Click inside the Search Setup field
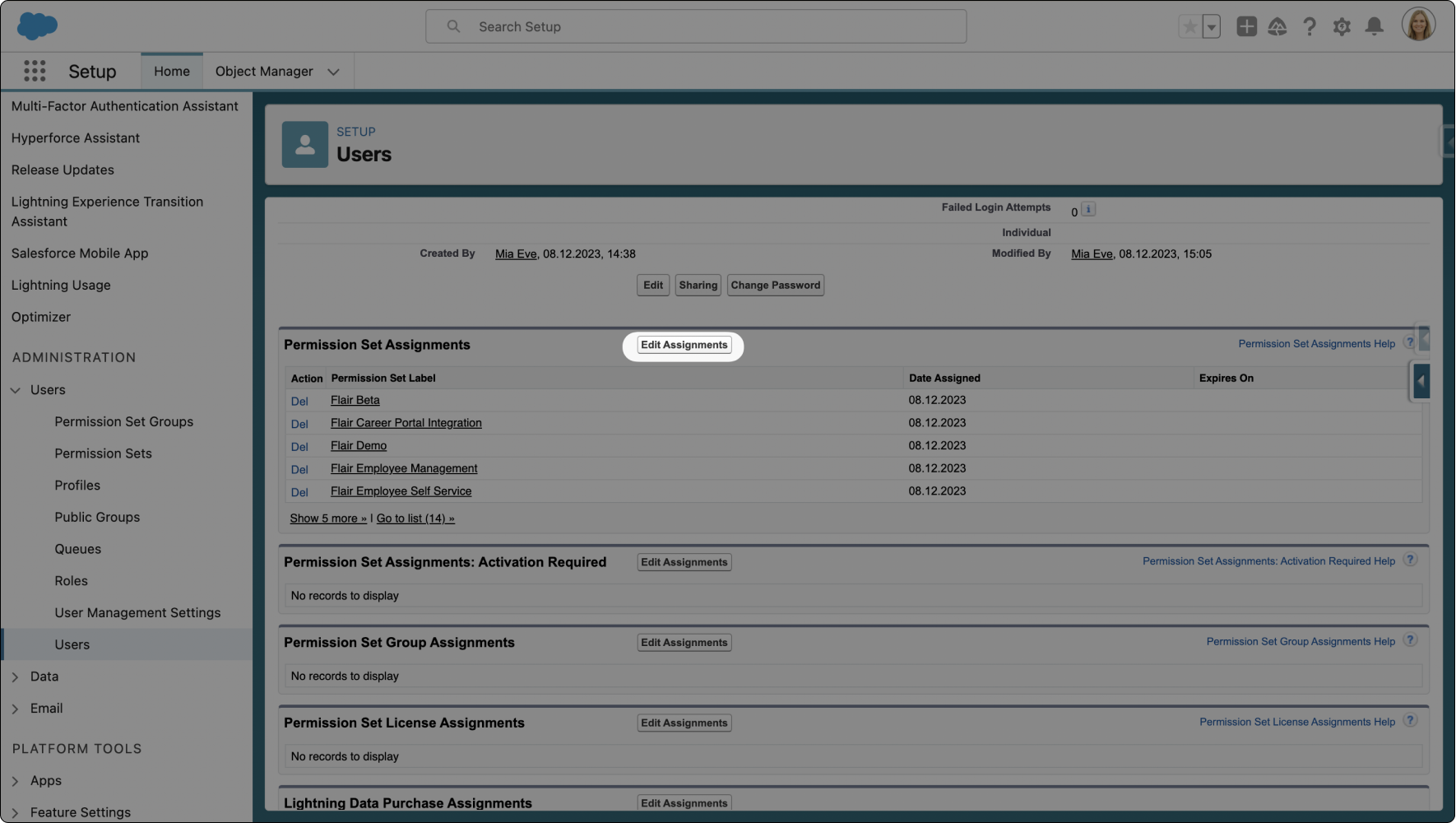1456x823 pixels. point(696,26)
